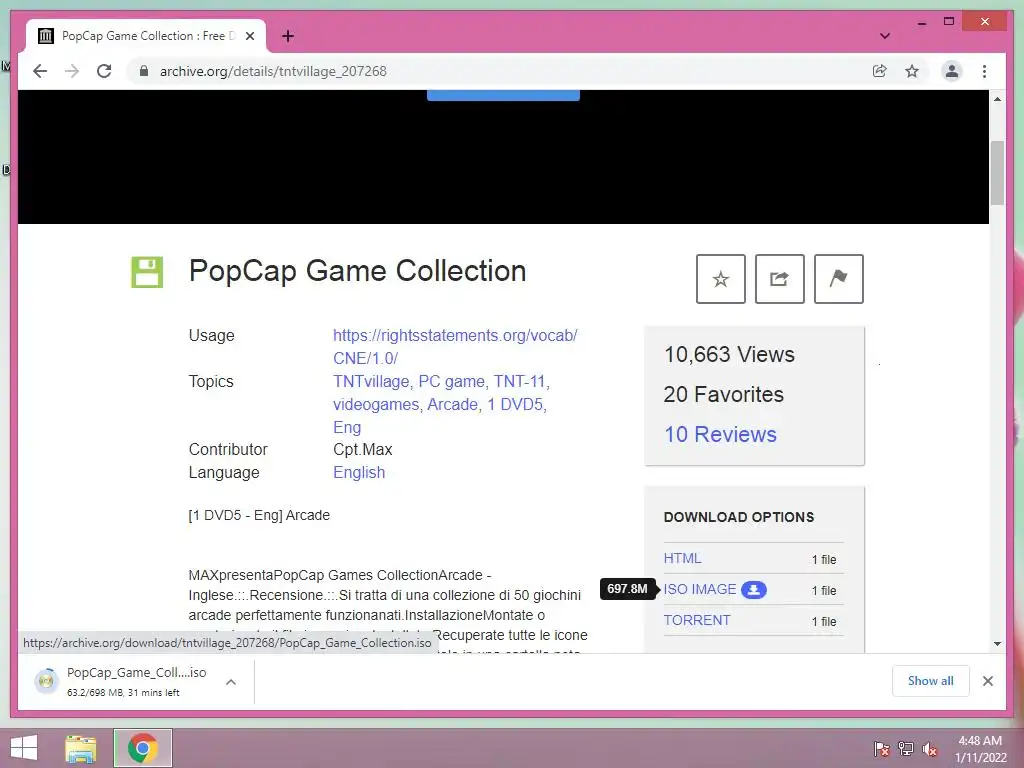Open the Action Center flag tray icon

(881, 748)
